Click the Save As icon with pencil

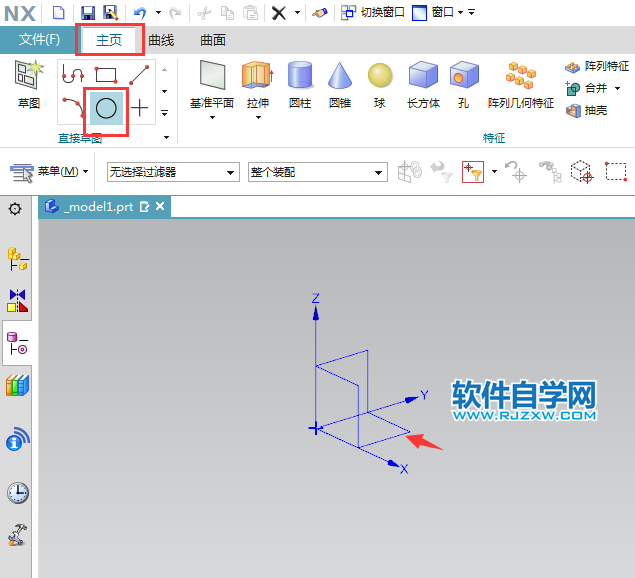(x=110, y=13)
